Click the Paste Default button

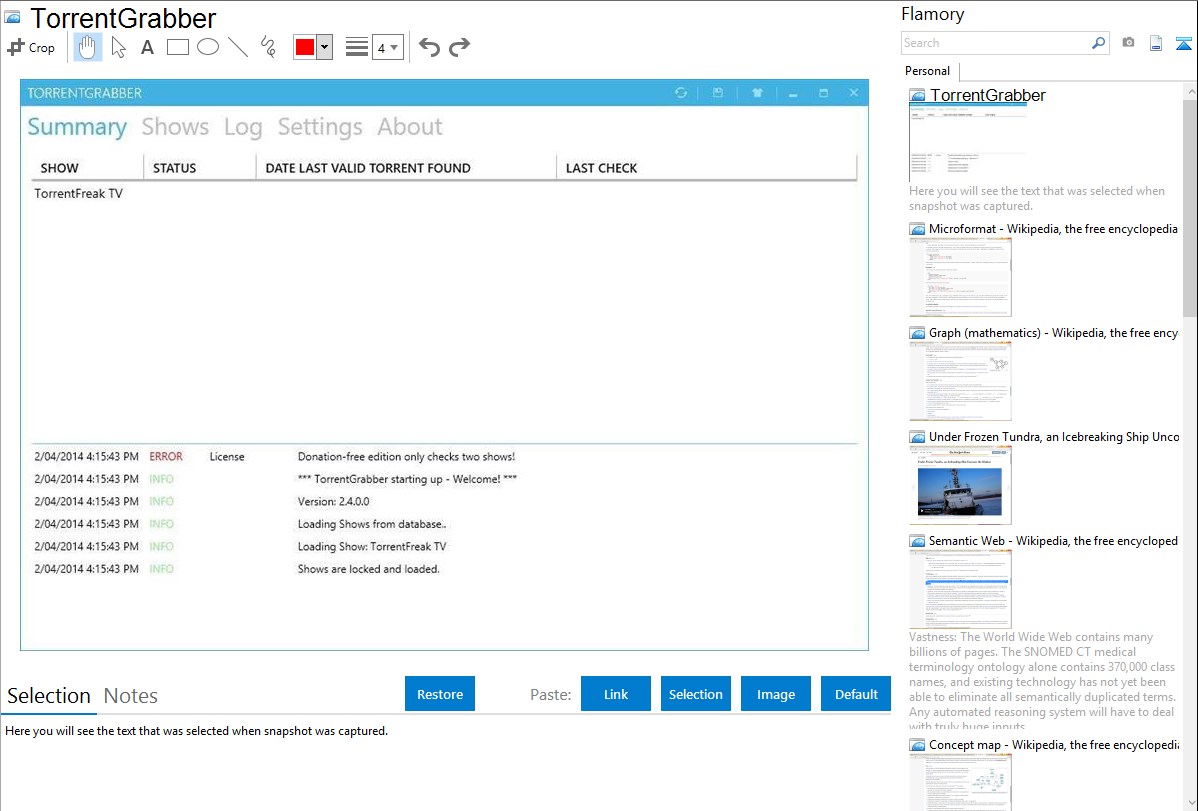tap(856, 694)
